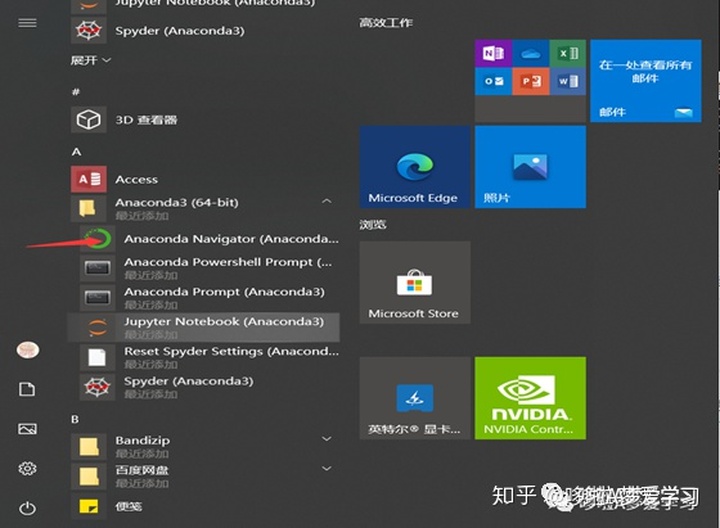This screenshot has height=528, width=720.
Task: Open the Microsoft Store tile
Action: 415,282
